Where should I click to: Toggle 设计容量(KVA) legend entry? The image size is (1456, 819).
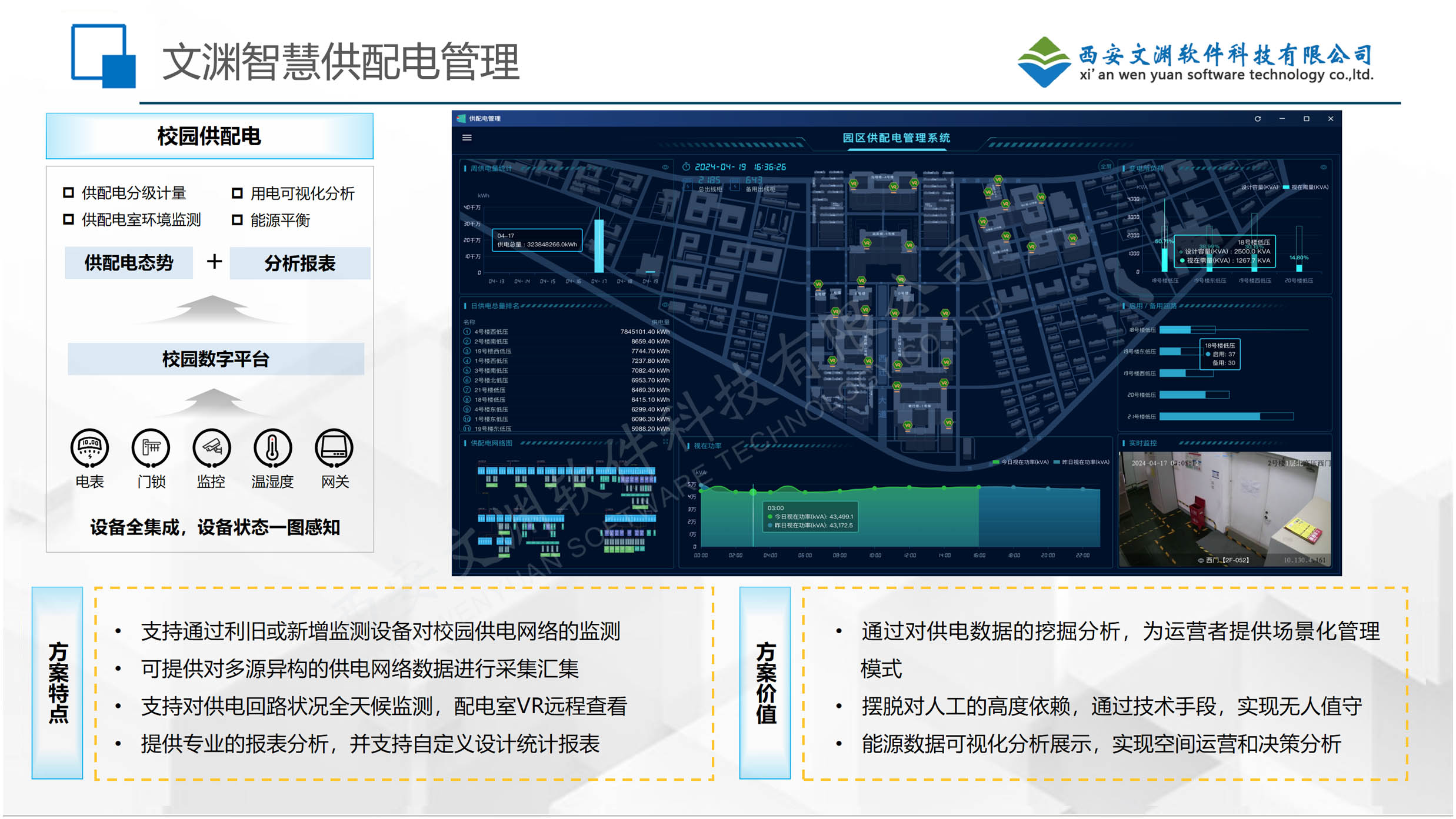(x=1259, y=188)
